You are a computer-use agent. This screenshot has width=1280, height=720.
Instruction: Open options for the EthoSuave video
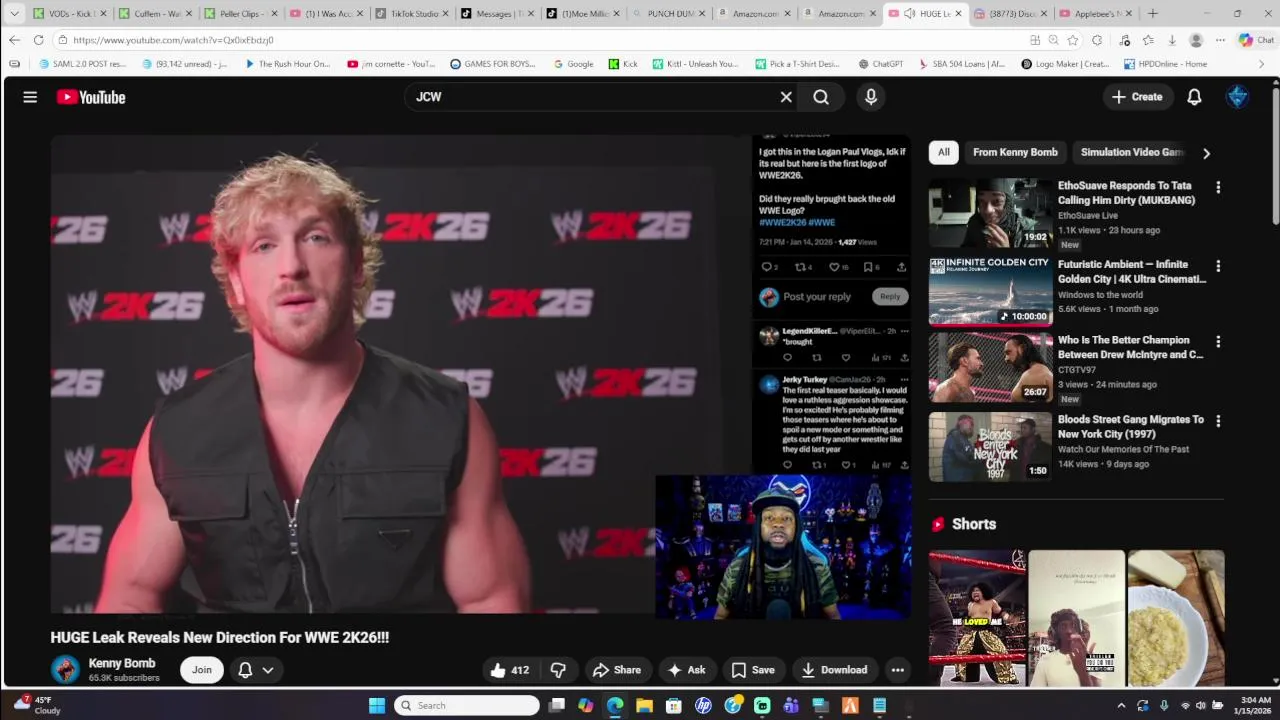(x=1218, y=187)
